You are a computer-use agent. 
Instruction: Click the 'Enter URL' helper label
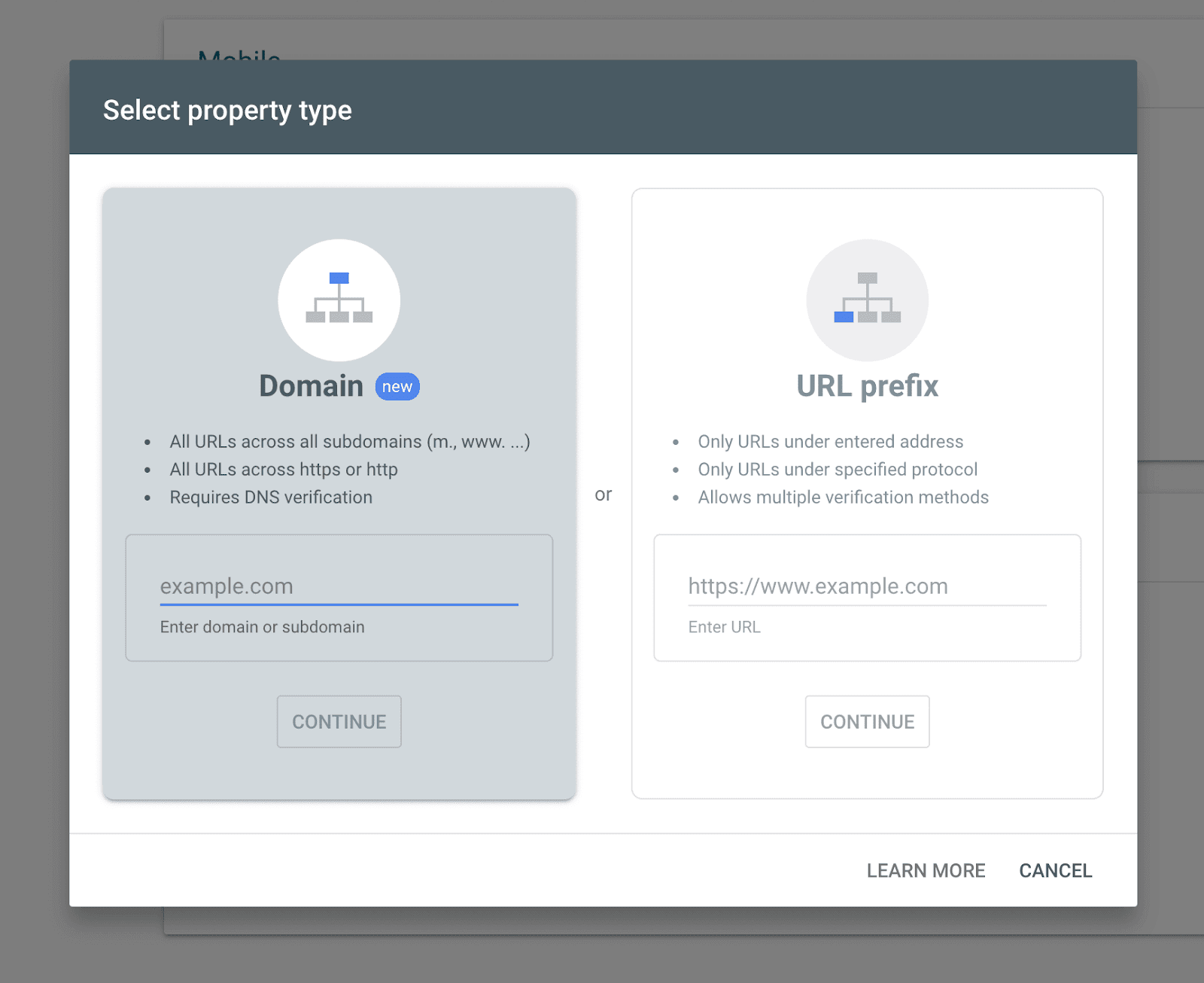[724, 627]
